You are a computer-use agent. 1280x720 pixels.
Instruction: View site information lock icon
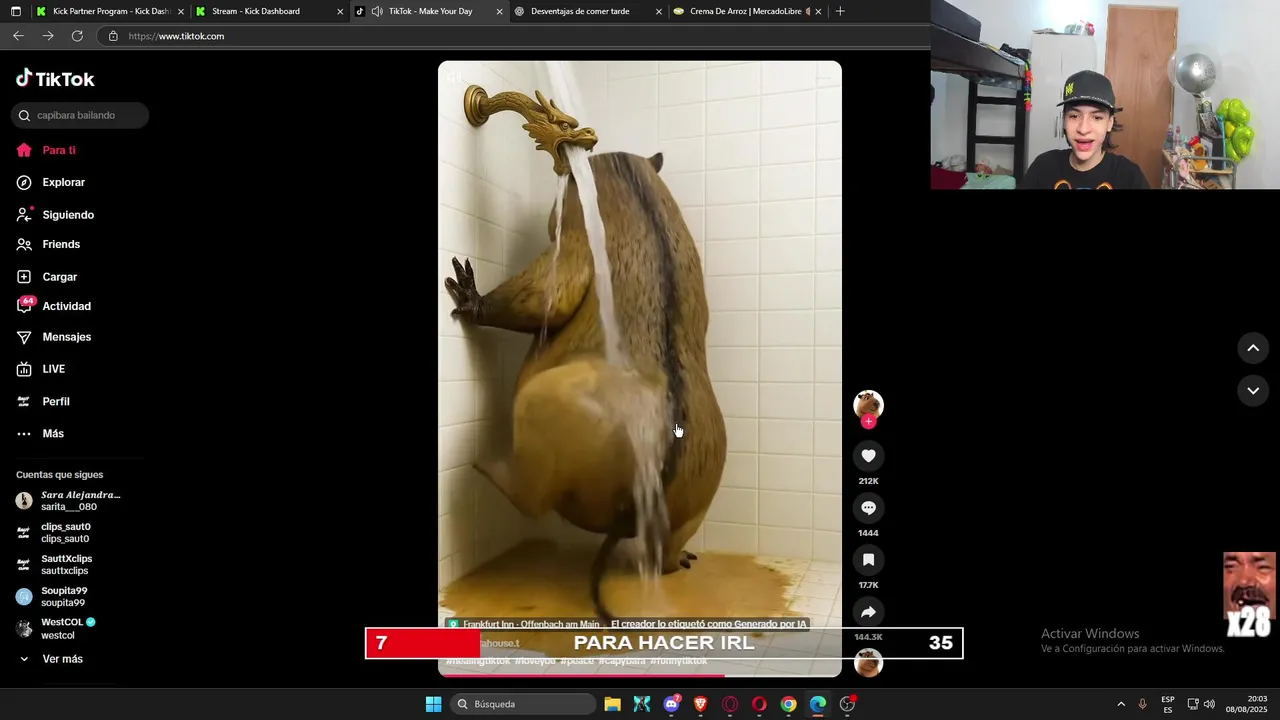pos(113,36)
